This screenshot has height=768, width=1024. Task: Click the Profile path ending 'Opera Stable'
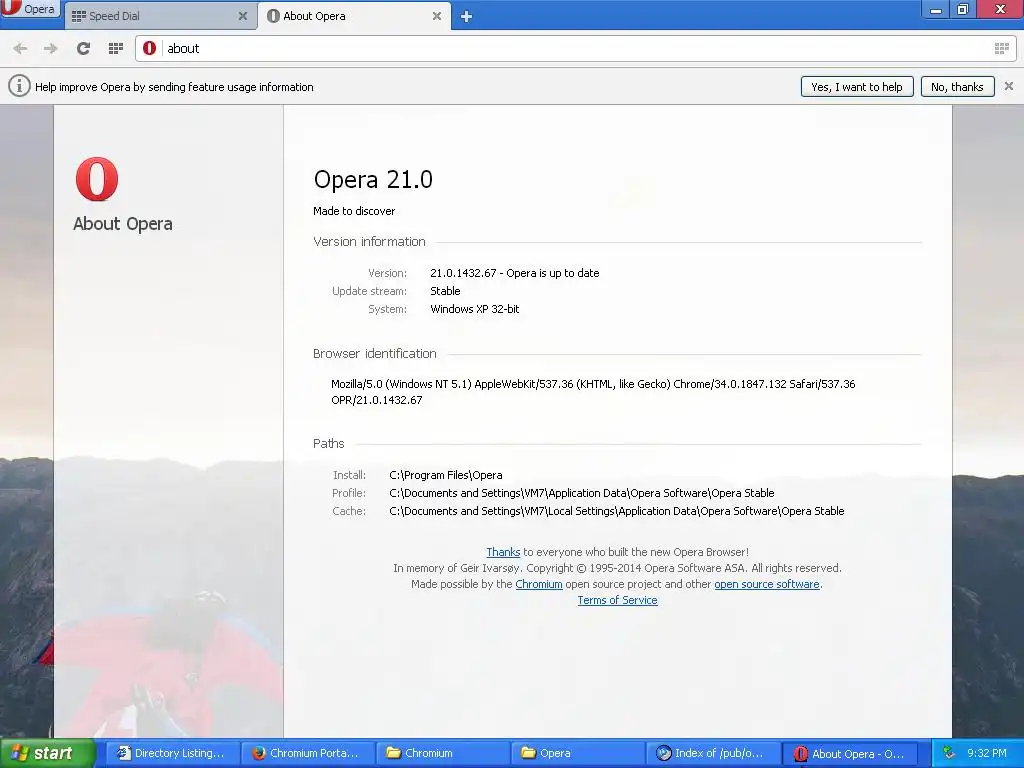582,493
